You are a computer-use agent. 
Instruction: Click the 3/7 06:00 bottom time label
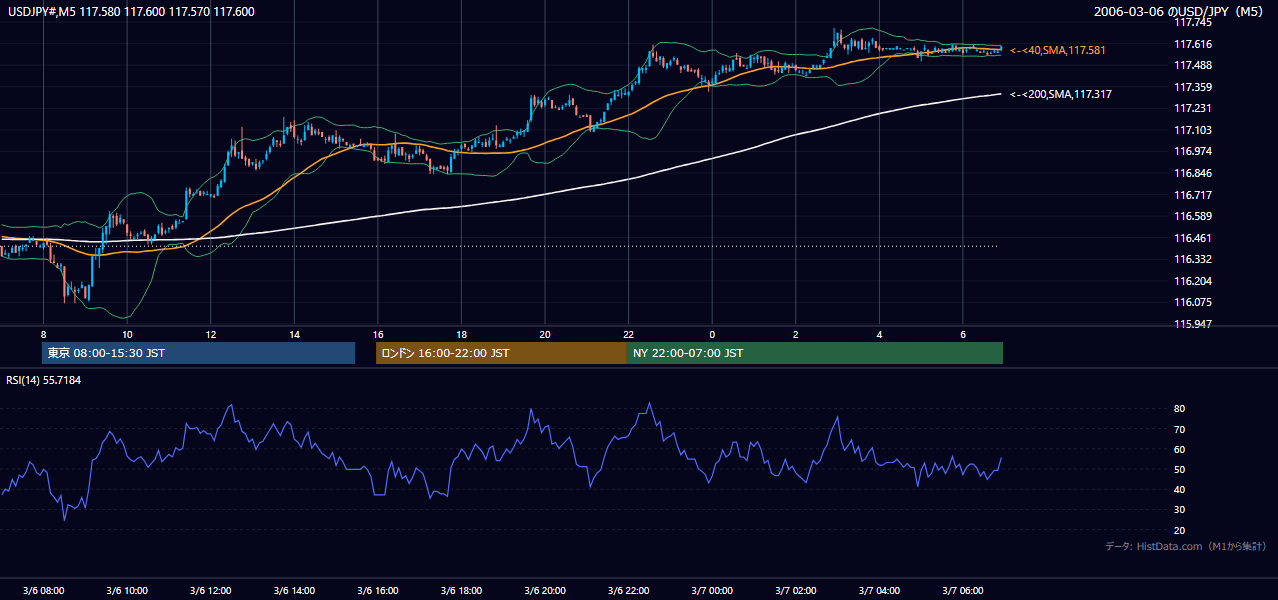pos(963,591)
